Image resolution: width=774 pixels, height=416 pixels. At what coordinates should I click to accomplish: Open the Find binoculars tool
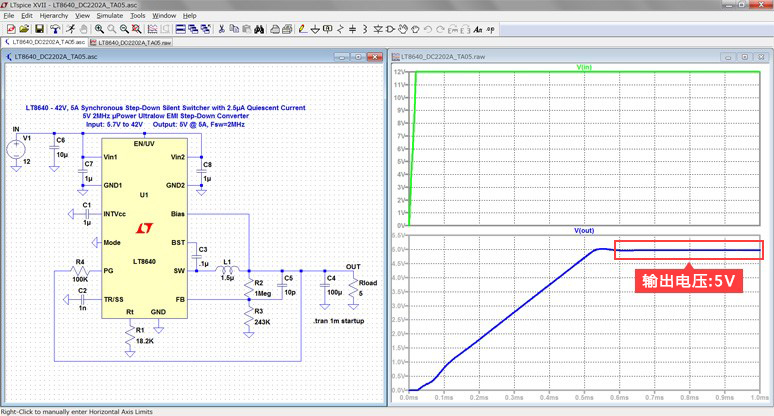[258, 29]
